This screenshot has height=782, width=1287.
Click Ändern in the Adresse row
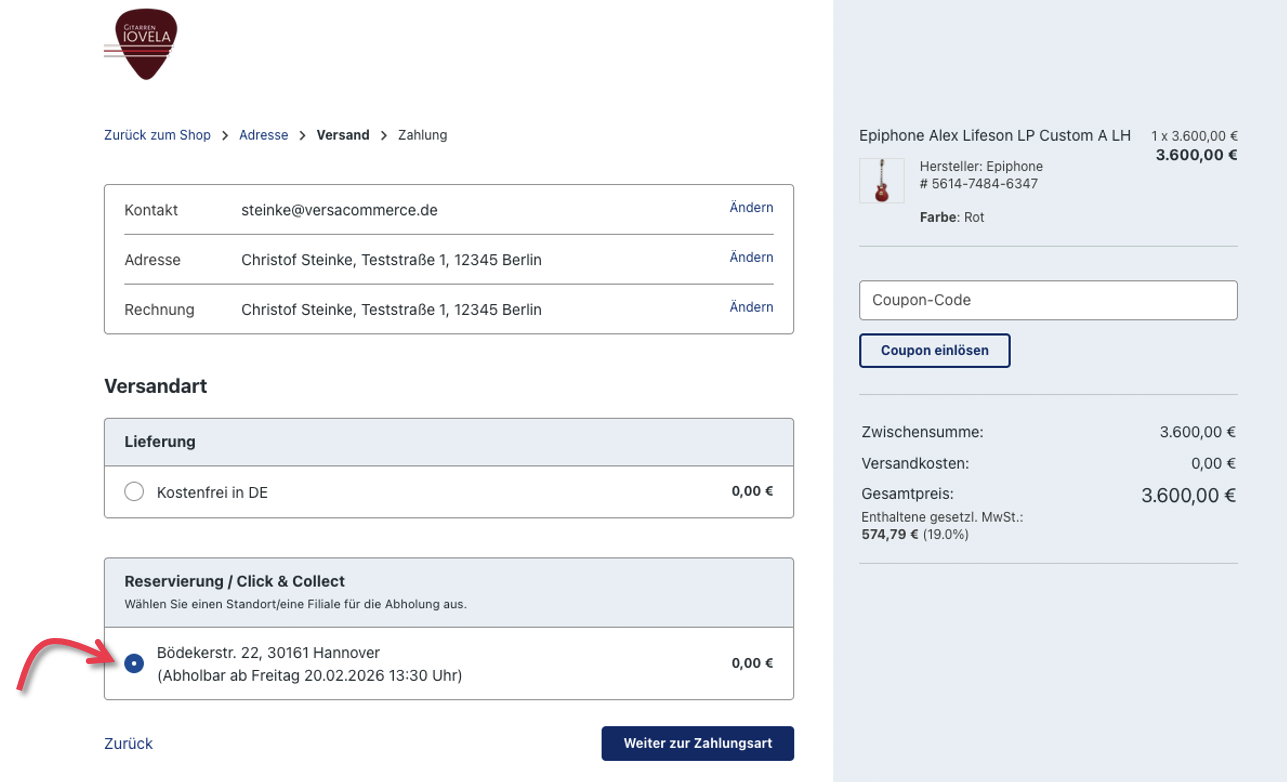tap(751, 258)
